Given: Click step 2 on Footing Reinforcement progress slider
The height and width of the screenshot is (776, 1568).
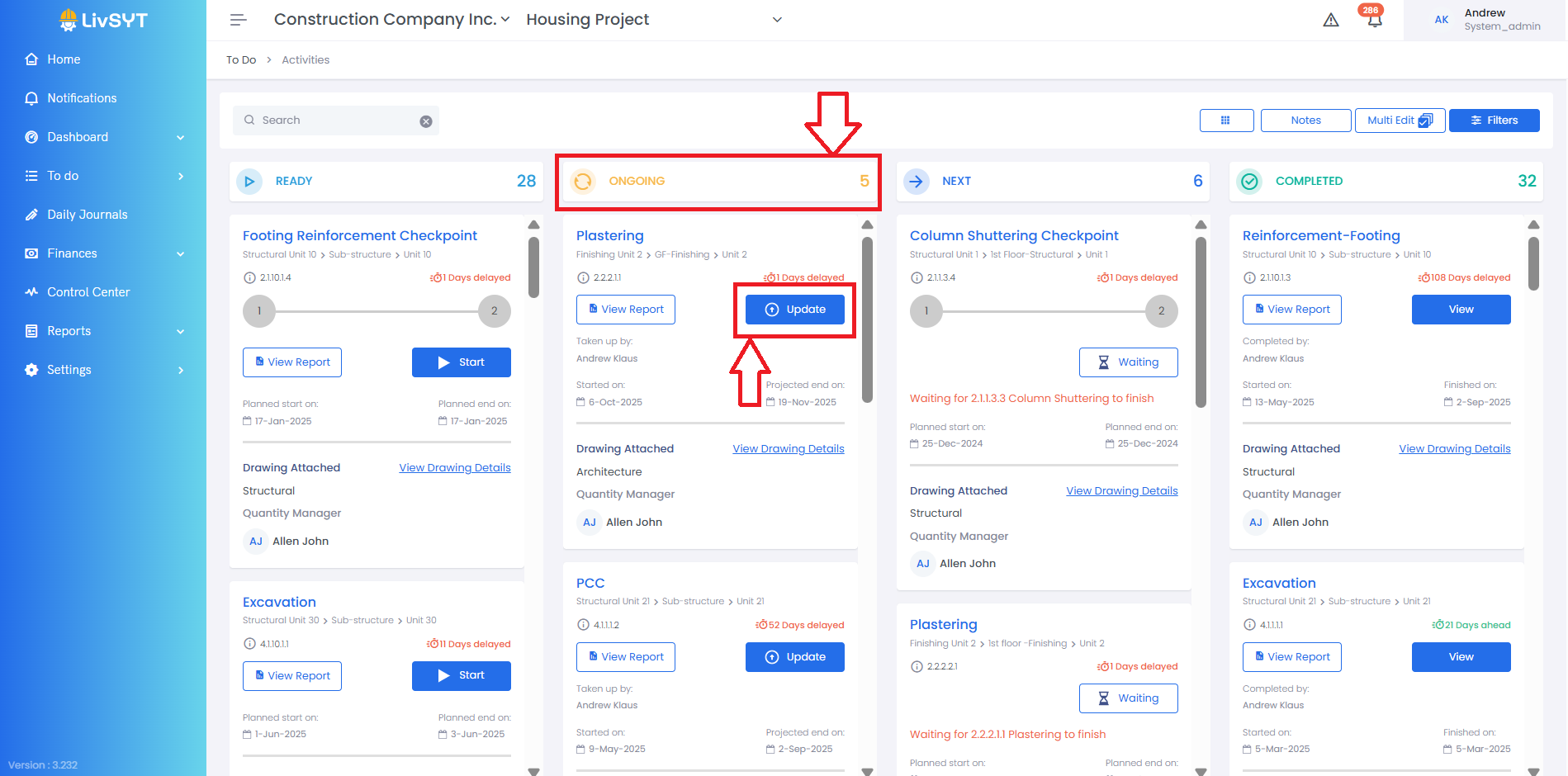Looking at the screenshot, I should click(x=494, y=311).
